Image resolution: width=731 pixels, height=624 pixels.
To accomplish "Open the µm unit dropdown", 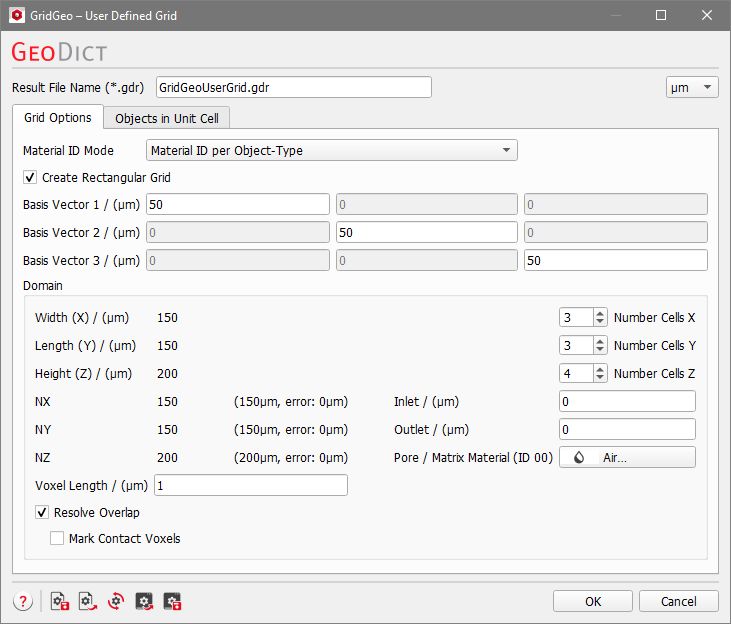I will pos(692,87).
